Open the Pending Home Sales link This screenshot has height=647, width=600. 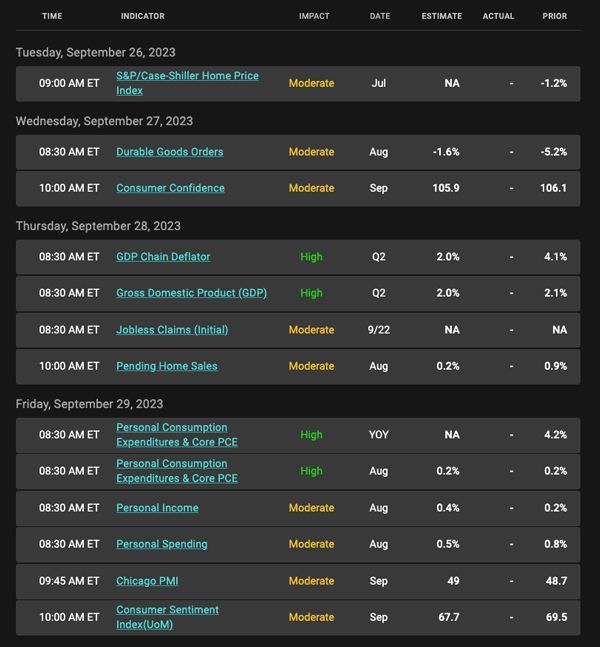tap(167, 366)
